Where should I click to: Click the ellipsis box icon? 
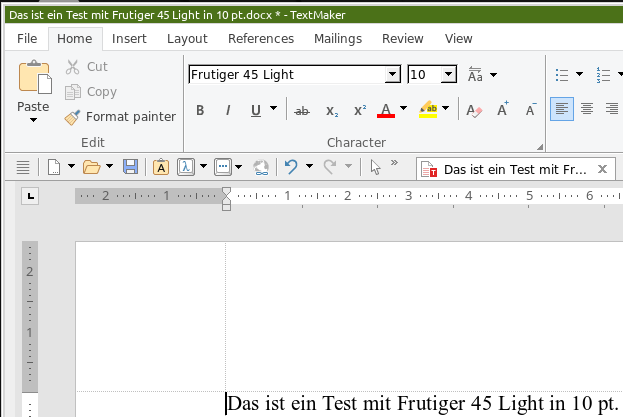point(222,167)
